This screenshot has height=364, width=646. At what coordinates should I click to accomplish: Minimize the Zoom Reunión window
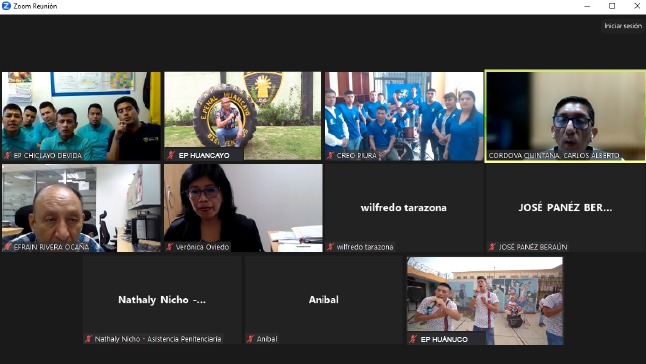(x=587, y=6)
